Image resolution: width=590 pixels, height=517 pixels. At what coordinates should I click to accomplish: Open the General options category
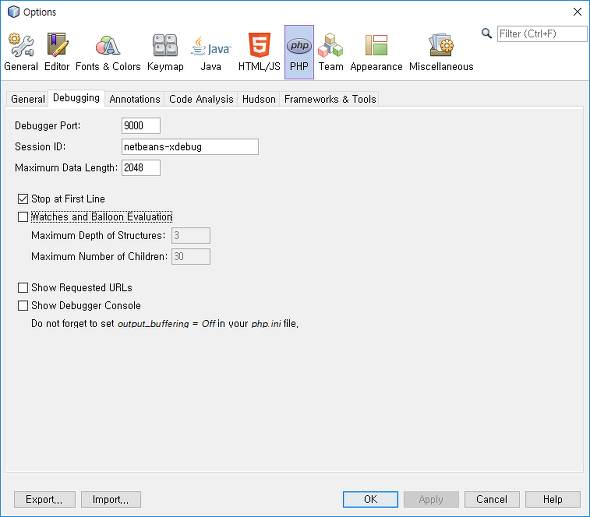coord(21,52)
